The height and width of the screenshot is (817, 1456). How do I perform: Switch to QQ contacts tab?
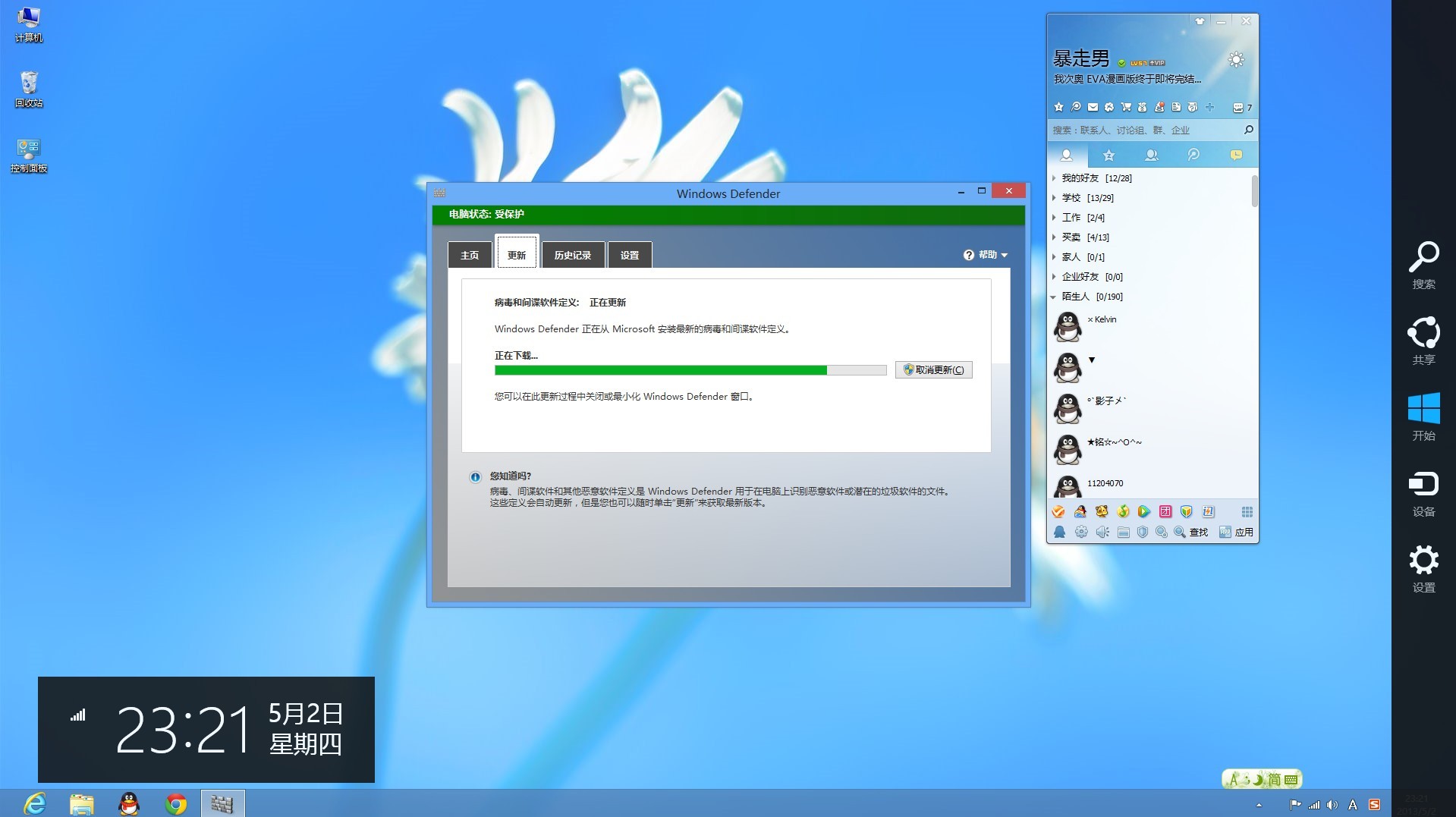tap(1066, 155)
